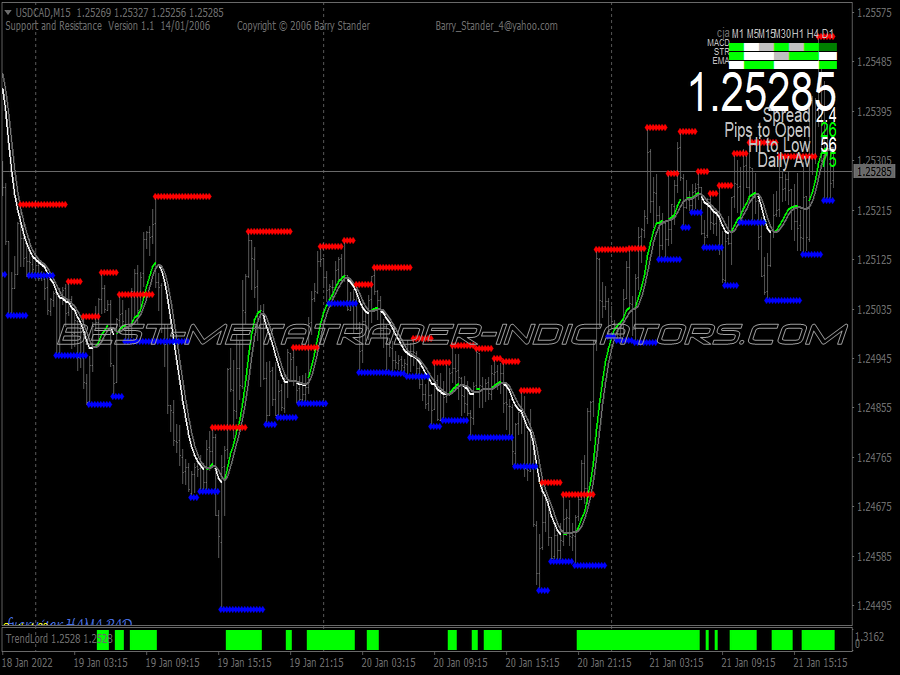Click the blue support line at chart's lowest wick
Viewport: 900px width, 675px height.
(x=242, y=610)
